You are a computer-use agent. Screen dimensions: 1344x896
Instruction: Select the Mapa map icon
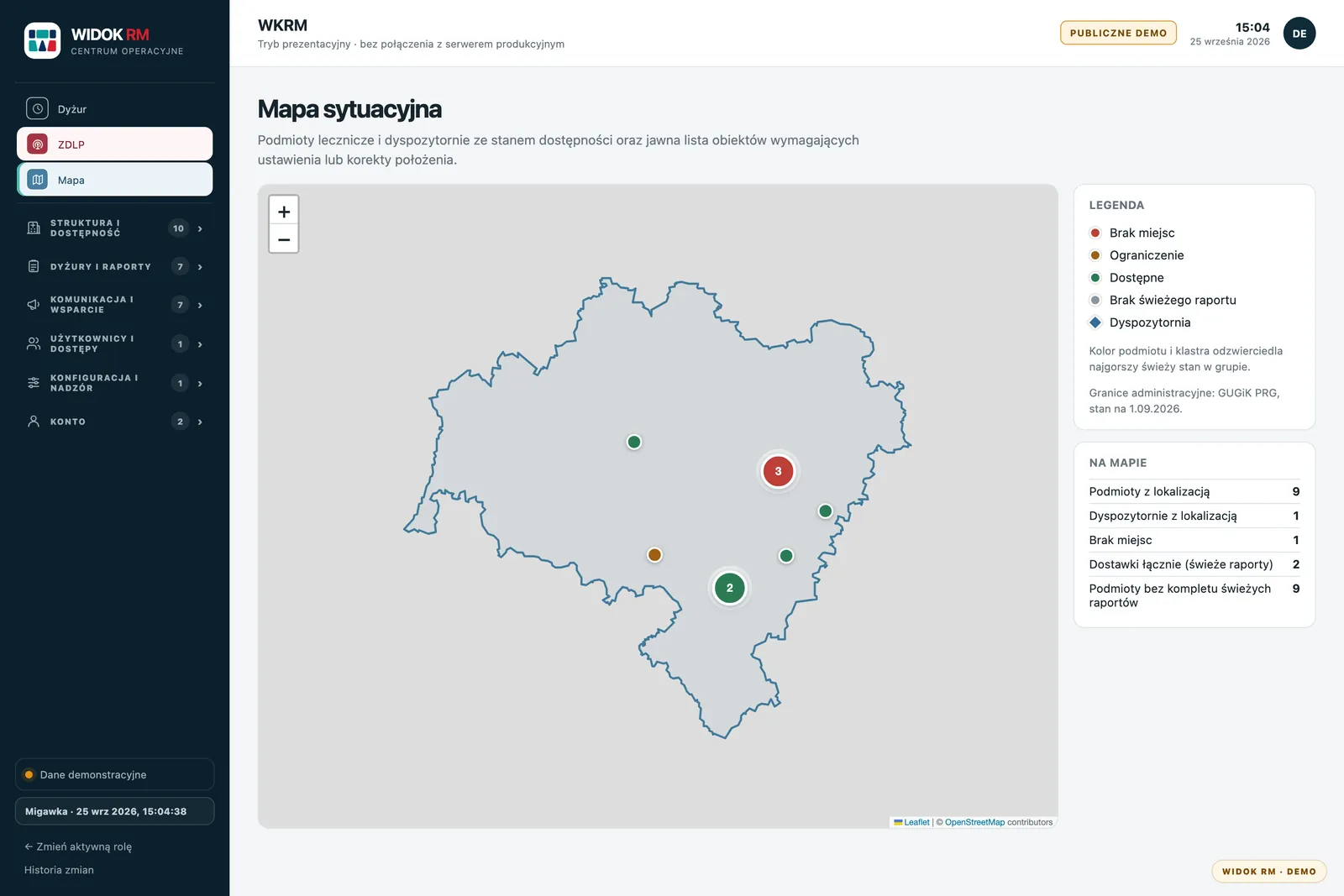37,180
